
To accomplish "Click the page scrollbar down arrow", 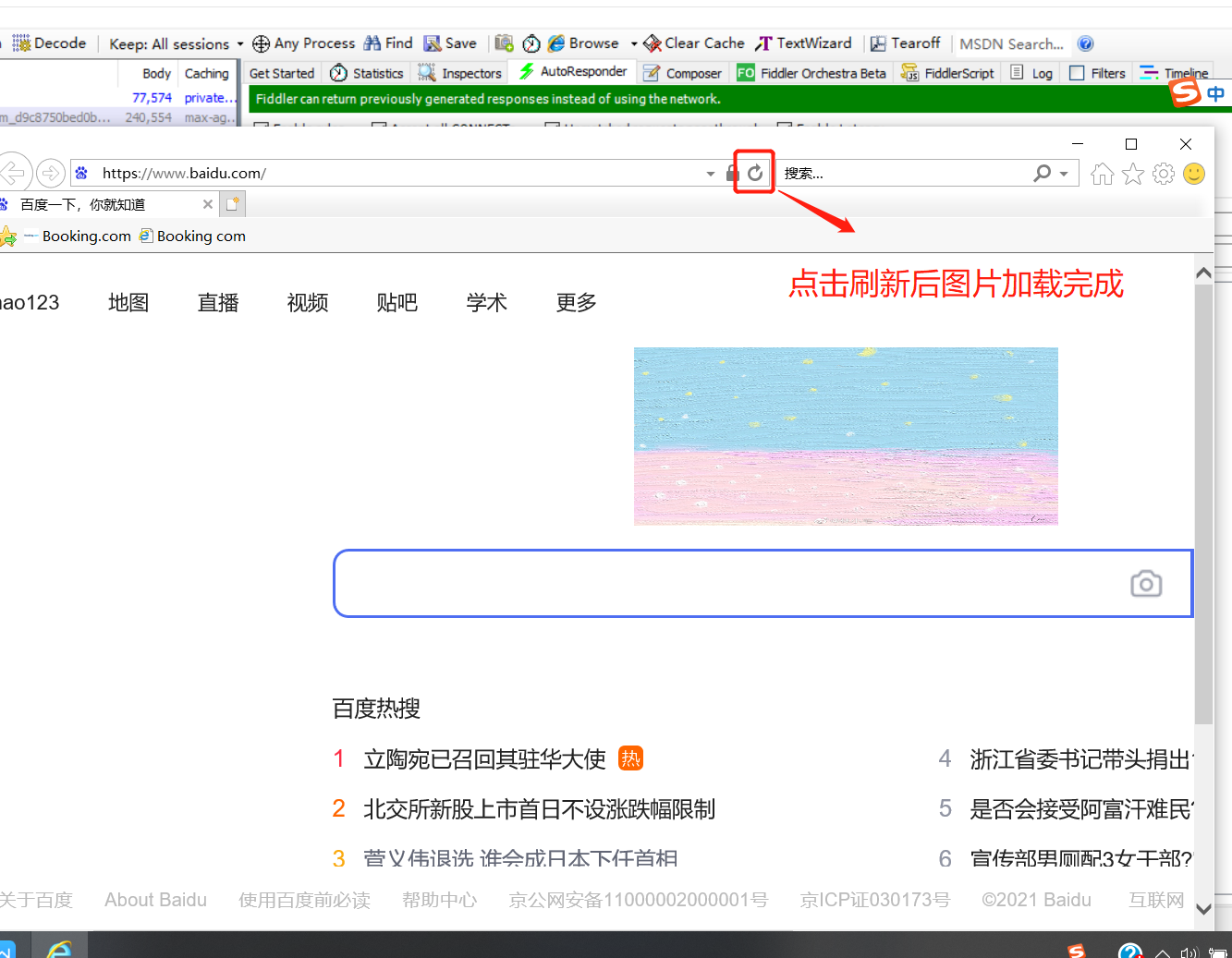I will point(1203,909).
